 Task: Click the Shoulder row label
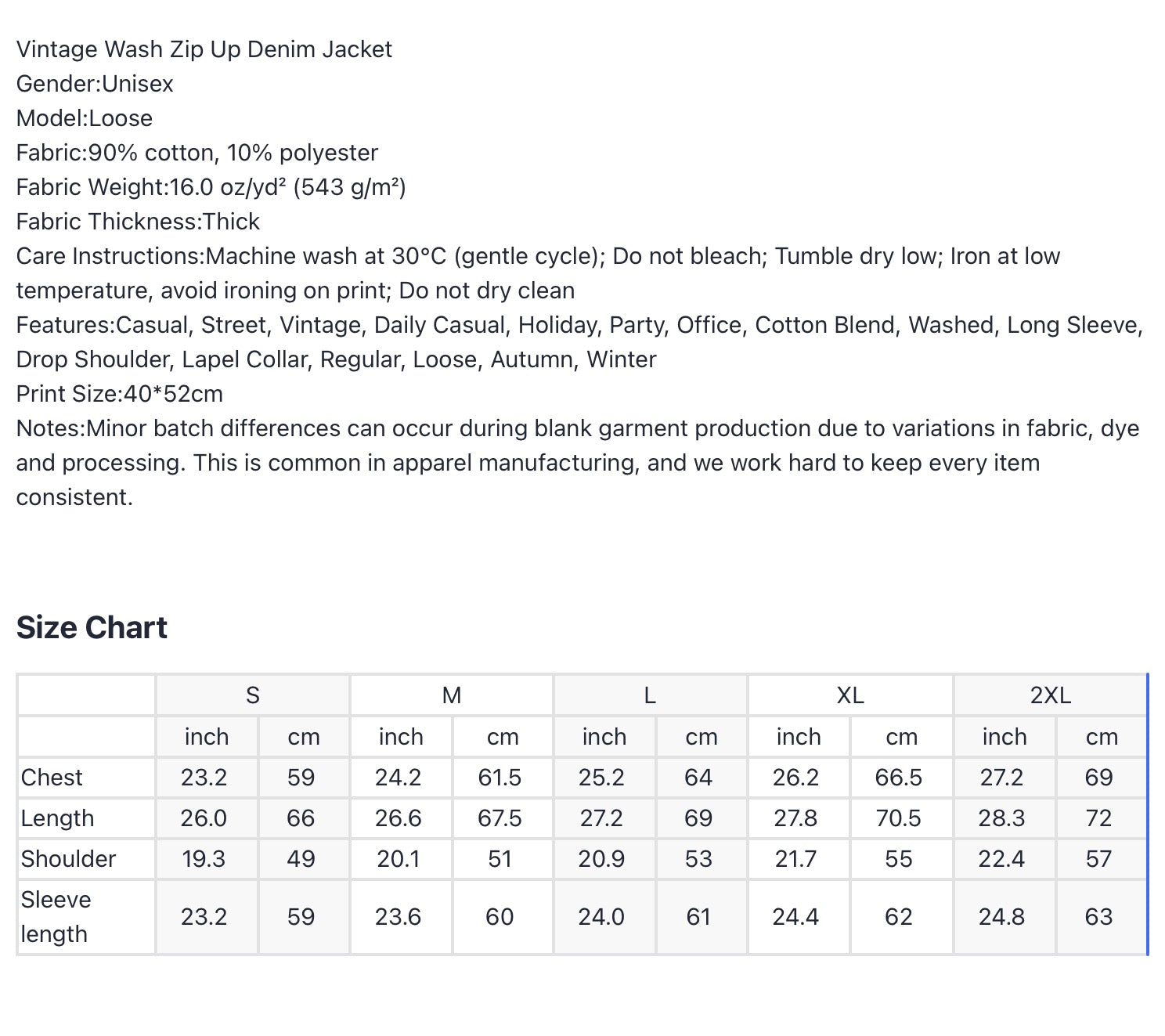point(68,859)
